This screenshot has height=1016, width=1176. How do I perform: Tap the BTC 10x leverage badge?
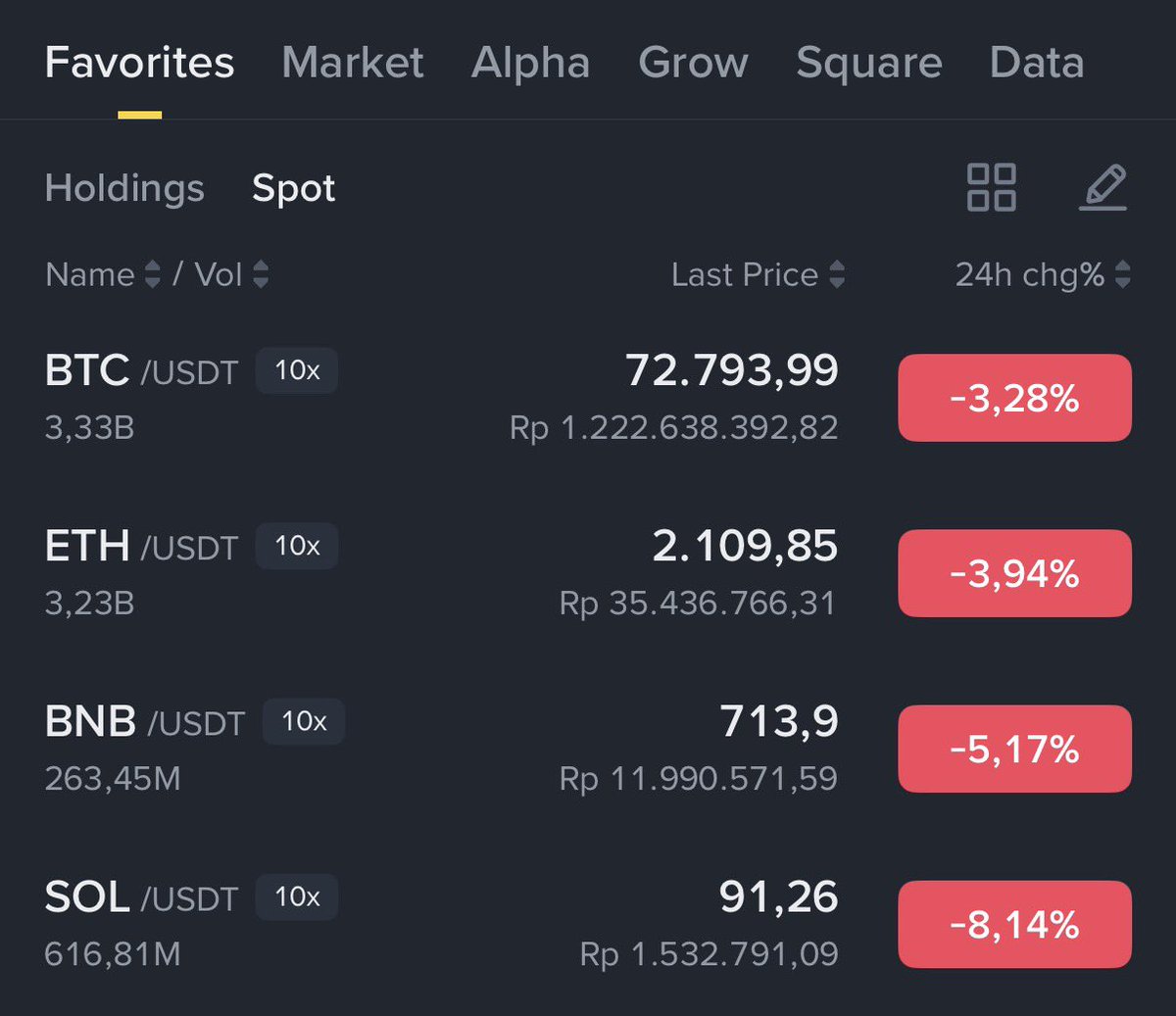tap(297, 370)
